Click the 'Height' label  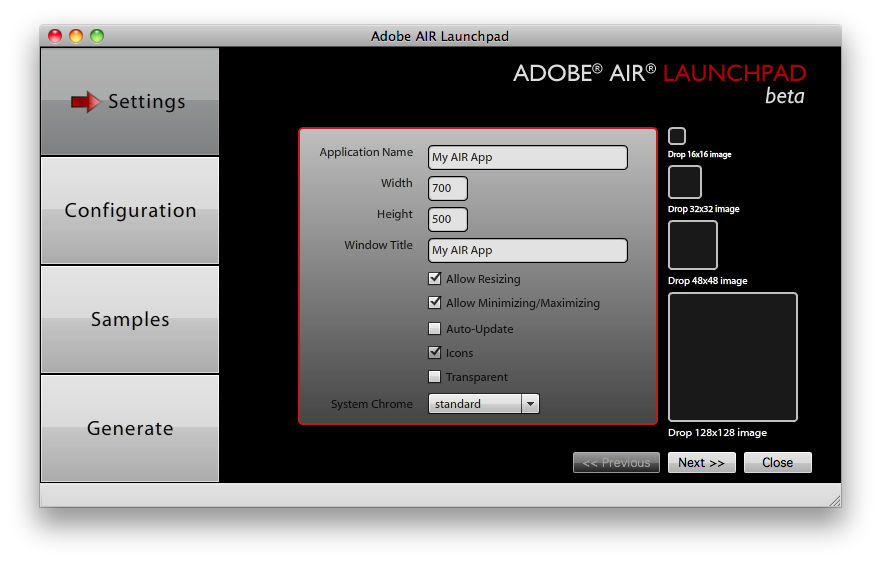pyautogui.click(x=394, y=214)
